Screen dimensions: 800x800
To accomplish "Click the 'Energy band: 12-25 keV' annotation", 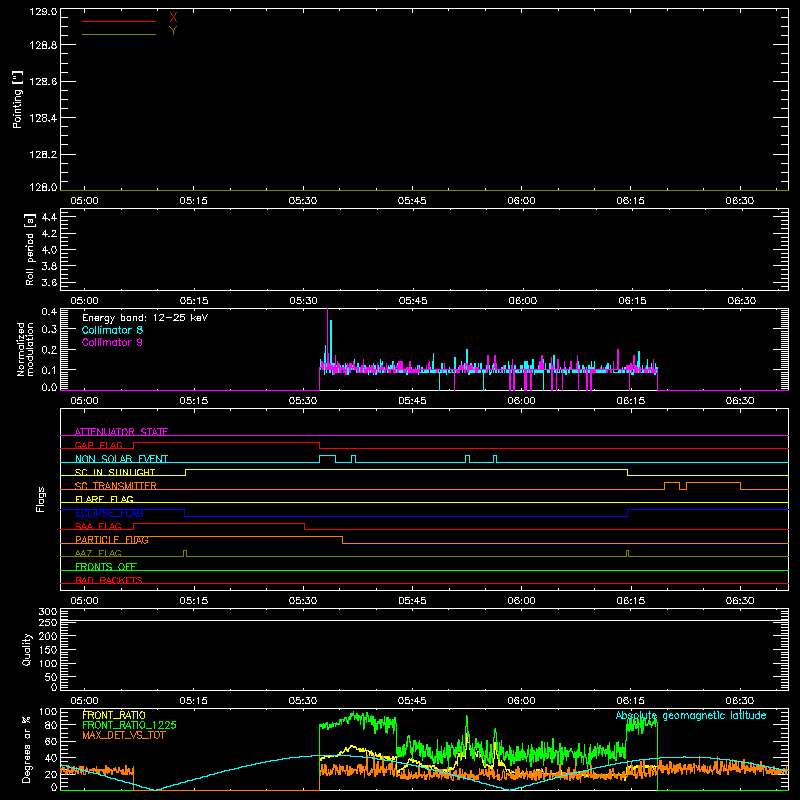I will 145,318.
